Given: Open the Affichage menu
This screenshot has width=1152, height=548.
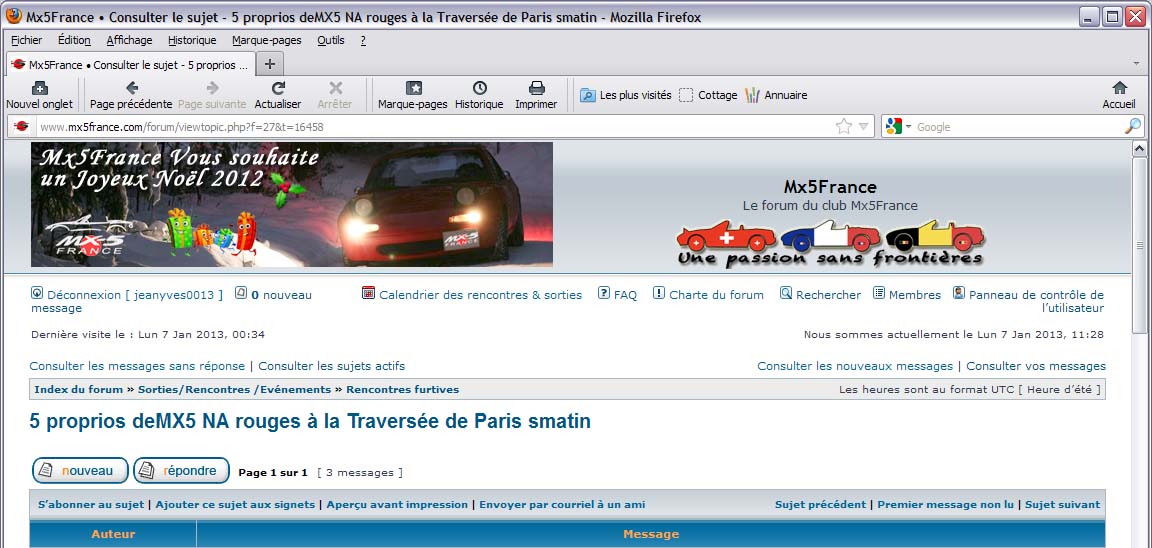Looking at the screenshot, I should point(129,40).
